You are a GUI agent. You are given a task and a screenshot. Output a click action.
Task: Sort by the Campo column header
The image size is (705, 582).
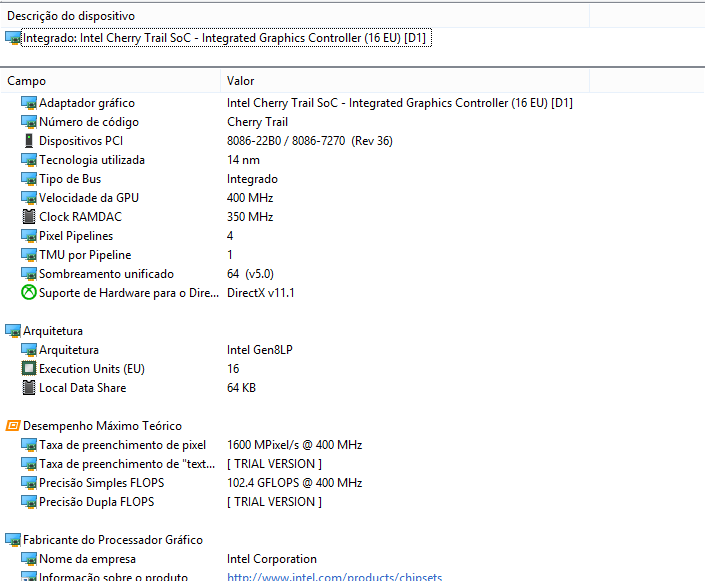(x=111, y=81)
